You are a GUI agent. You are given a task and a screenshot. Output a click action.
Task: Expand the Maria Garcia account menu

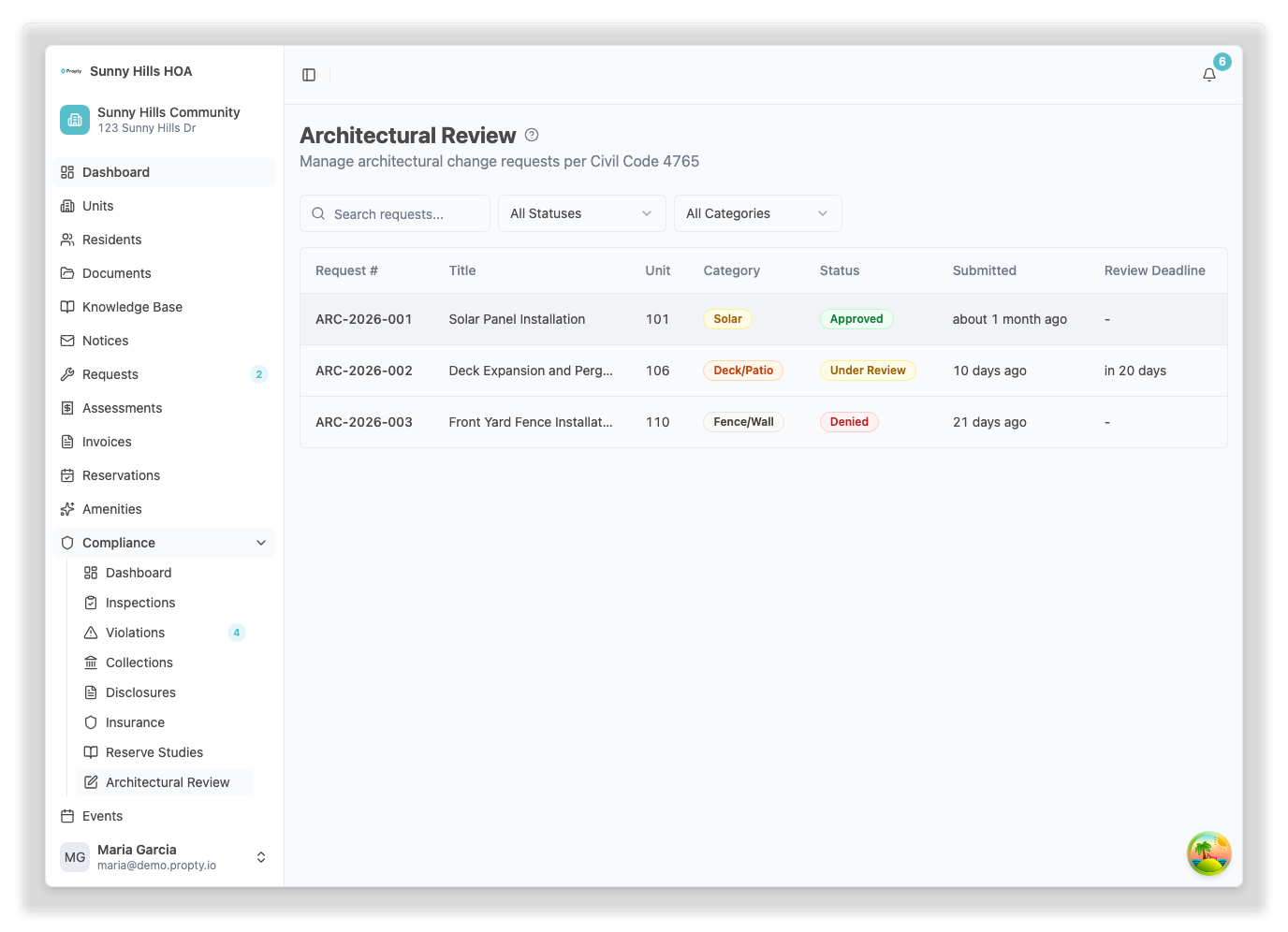pyautogui.click(x=261, y=857)
